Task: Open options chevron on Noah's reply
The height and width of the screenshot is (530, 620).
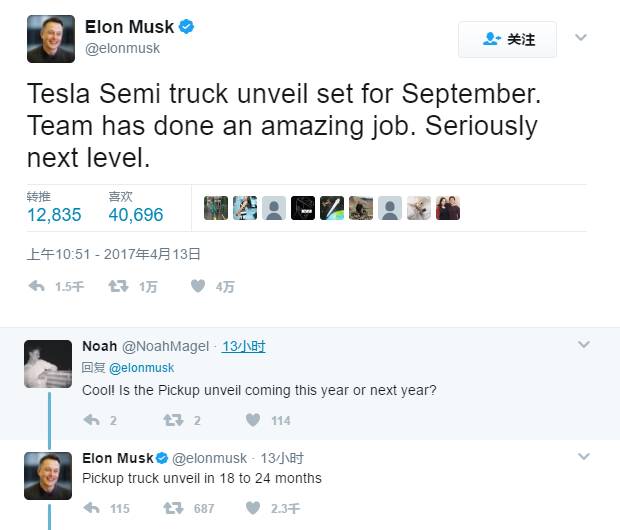Action: pyautogui.click(x=584, y=345)
